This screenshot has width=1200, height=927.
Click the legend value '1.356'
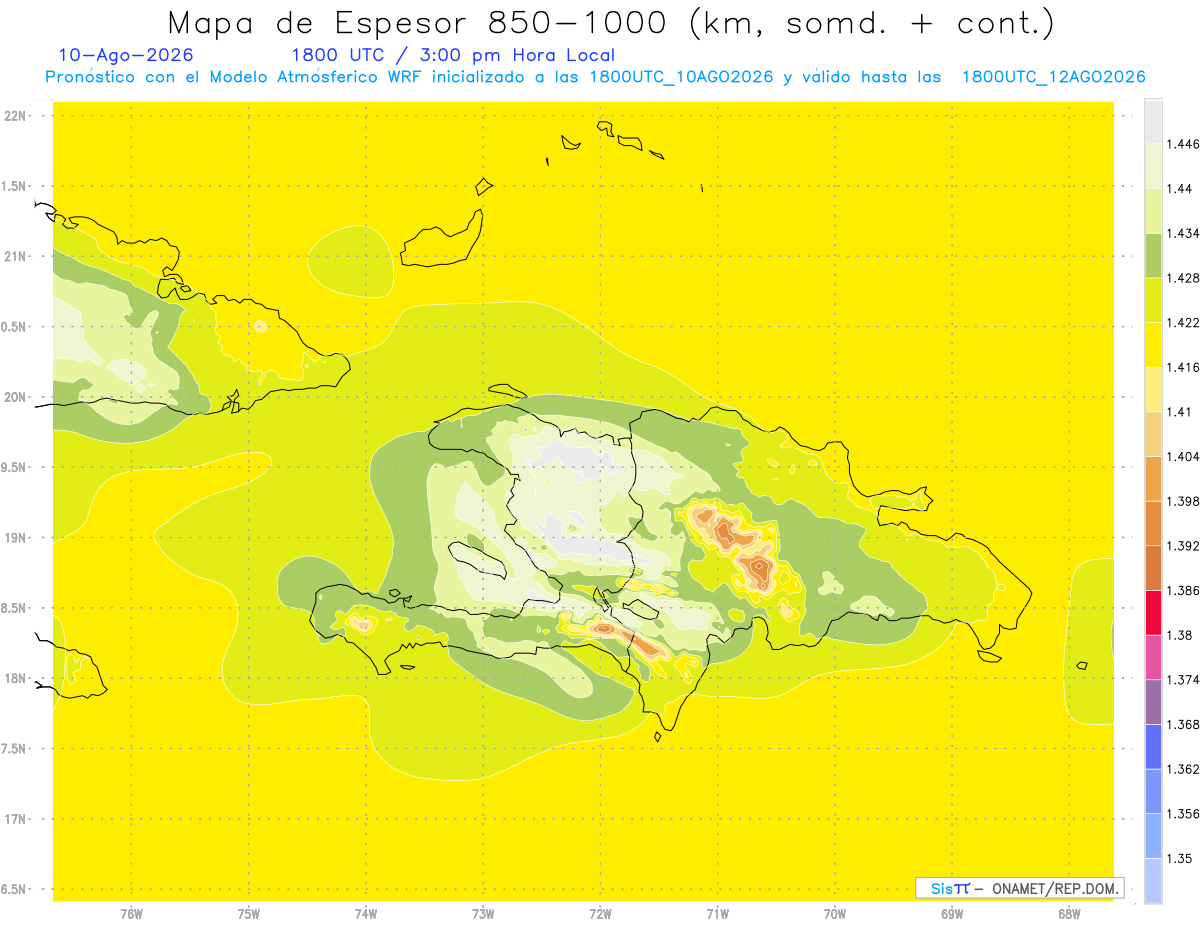[x=1183, y=813]
